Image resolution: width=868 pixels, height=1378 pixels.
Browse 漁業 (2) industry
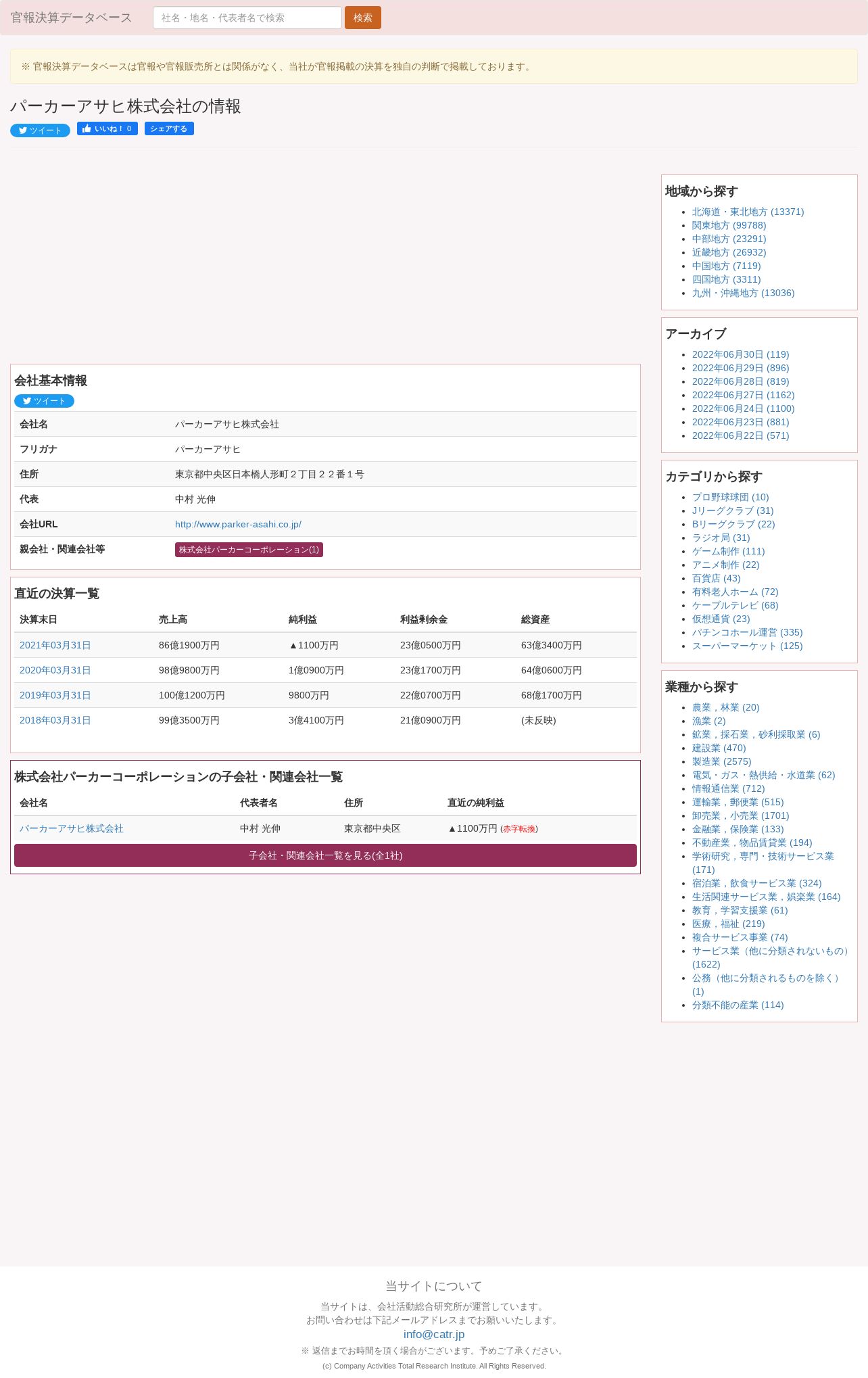coord(708,721)
